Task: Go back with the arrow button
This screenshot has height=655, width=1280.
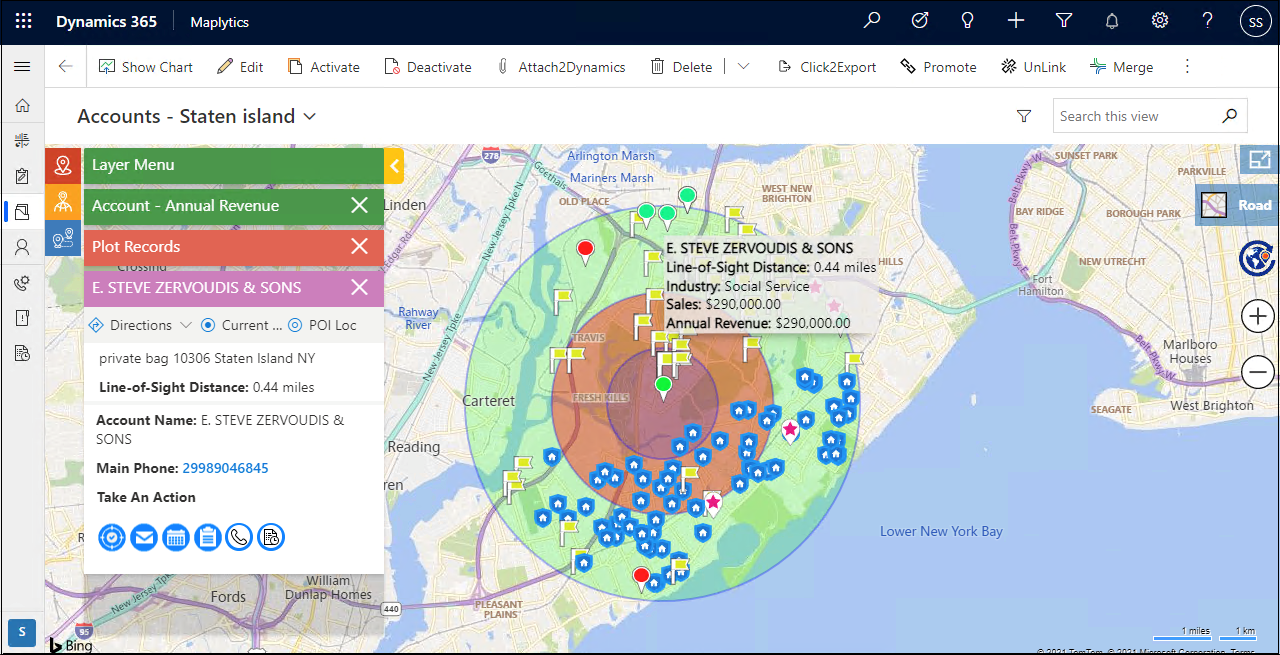Action: click(x=66, y=67)
